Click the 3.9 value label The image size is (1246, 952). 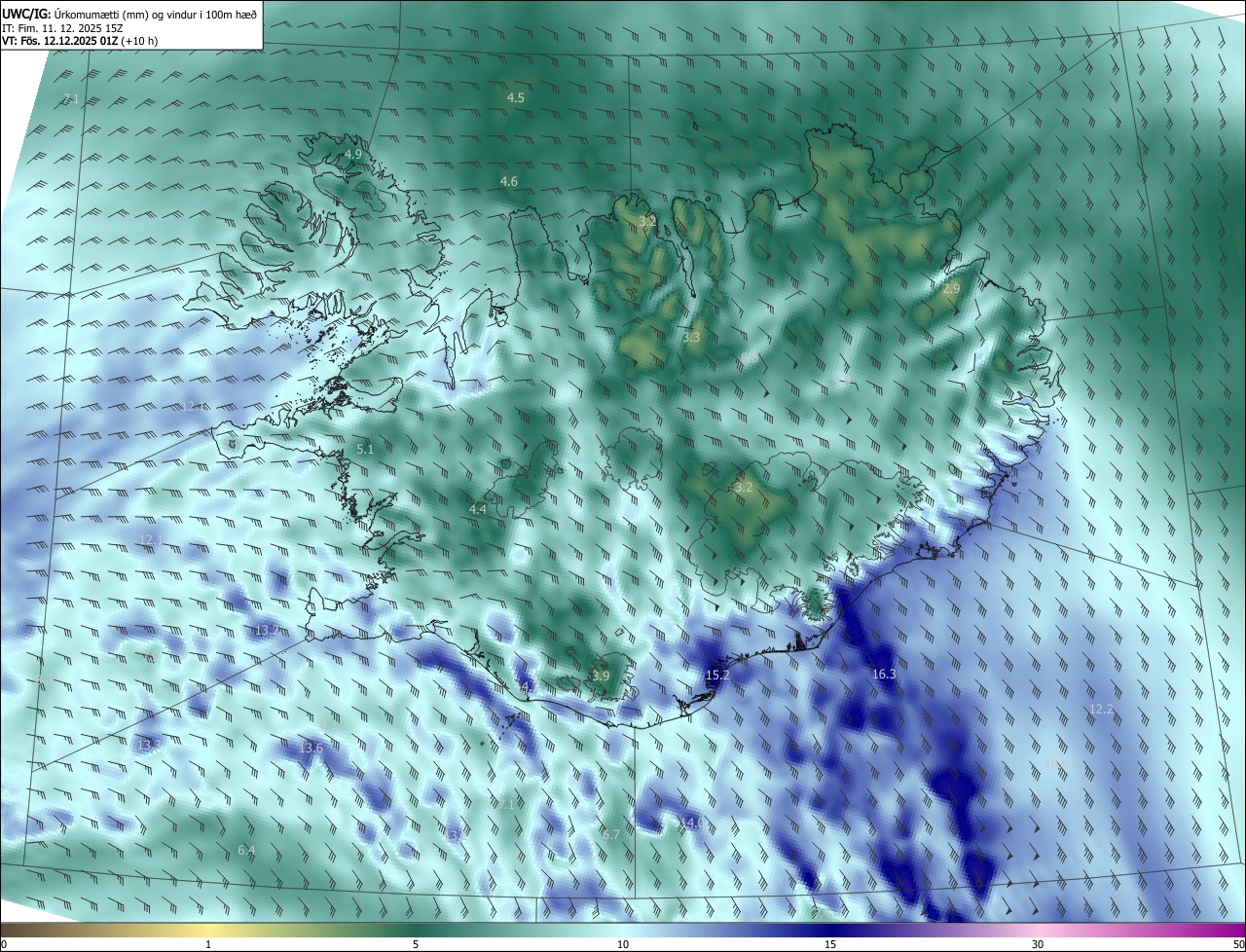click(601, 677)
